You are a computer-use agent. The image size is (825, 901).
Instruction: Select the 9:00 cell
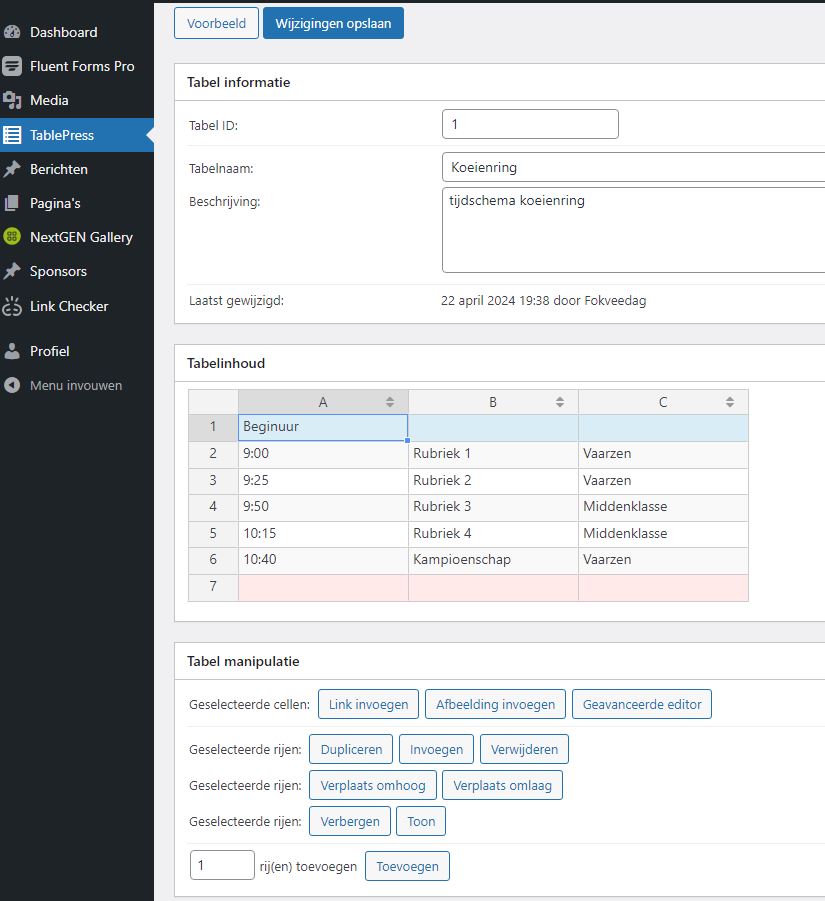(x=323, y=454)
